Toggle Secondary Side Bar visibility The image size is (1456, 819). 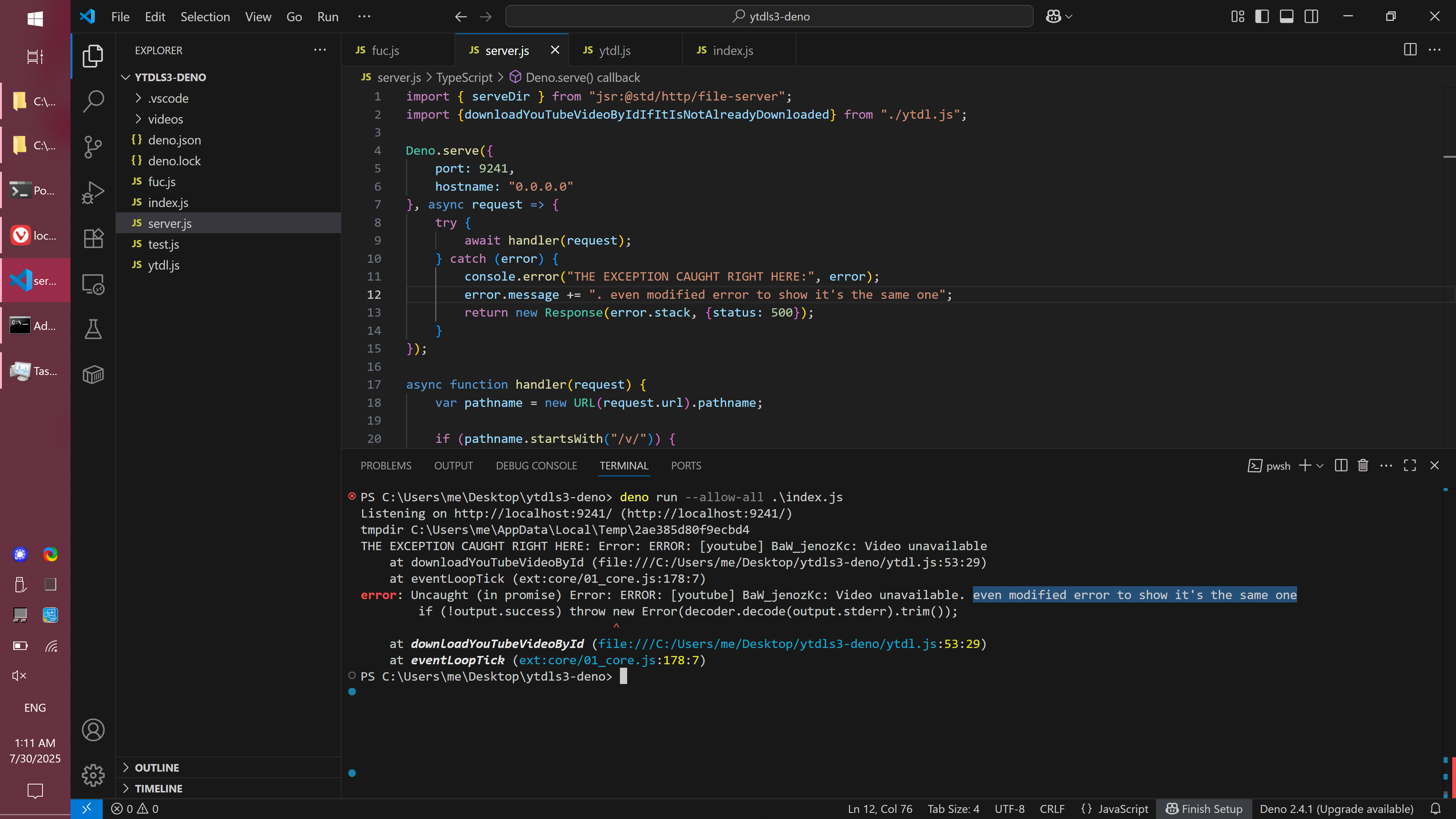(x=1311, y=16)
